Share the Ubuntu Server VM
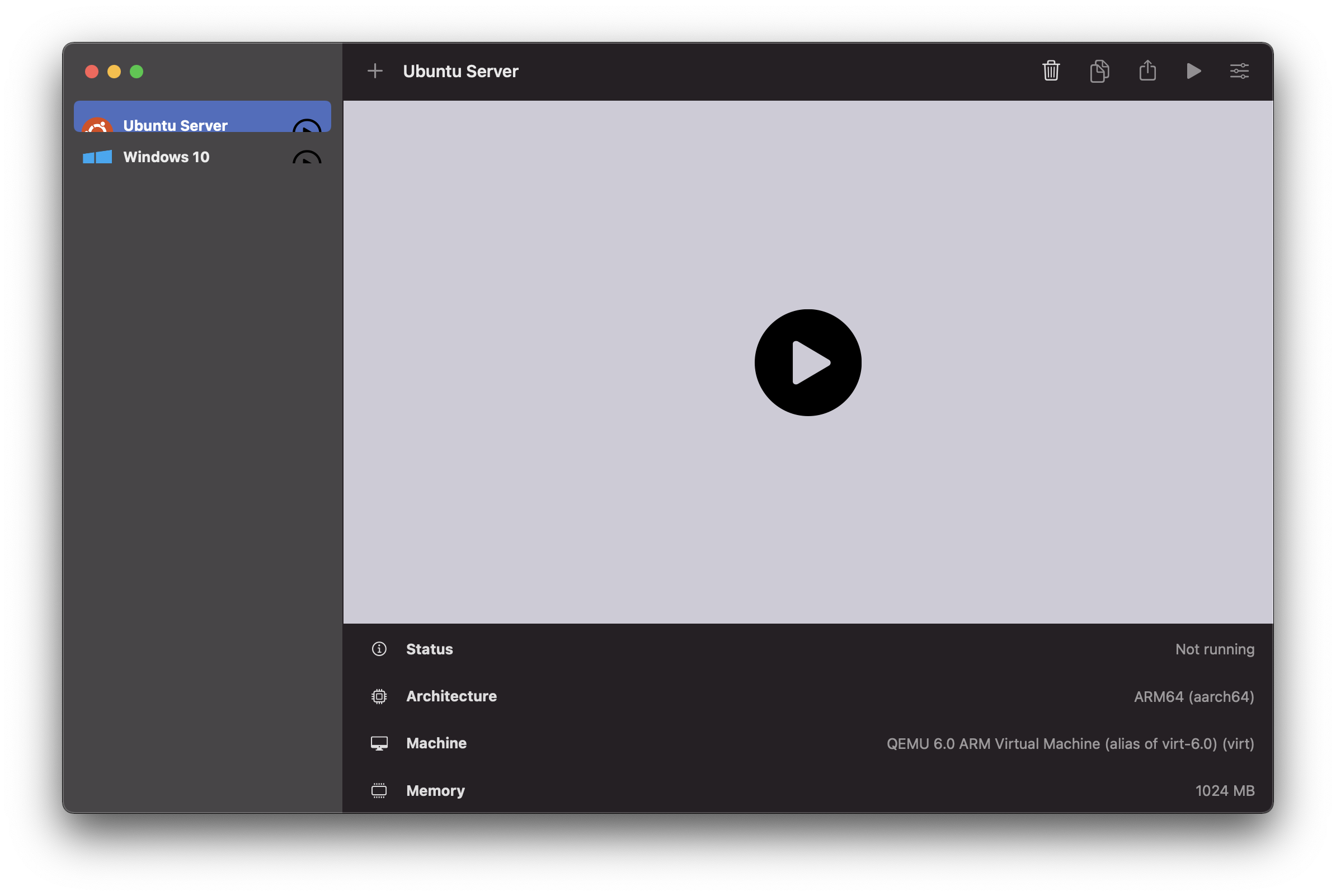Viewport: 1336px width, 896px height. pyautogui.click(x=1147, y=71)
